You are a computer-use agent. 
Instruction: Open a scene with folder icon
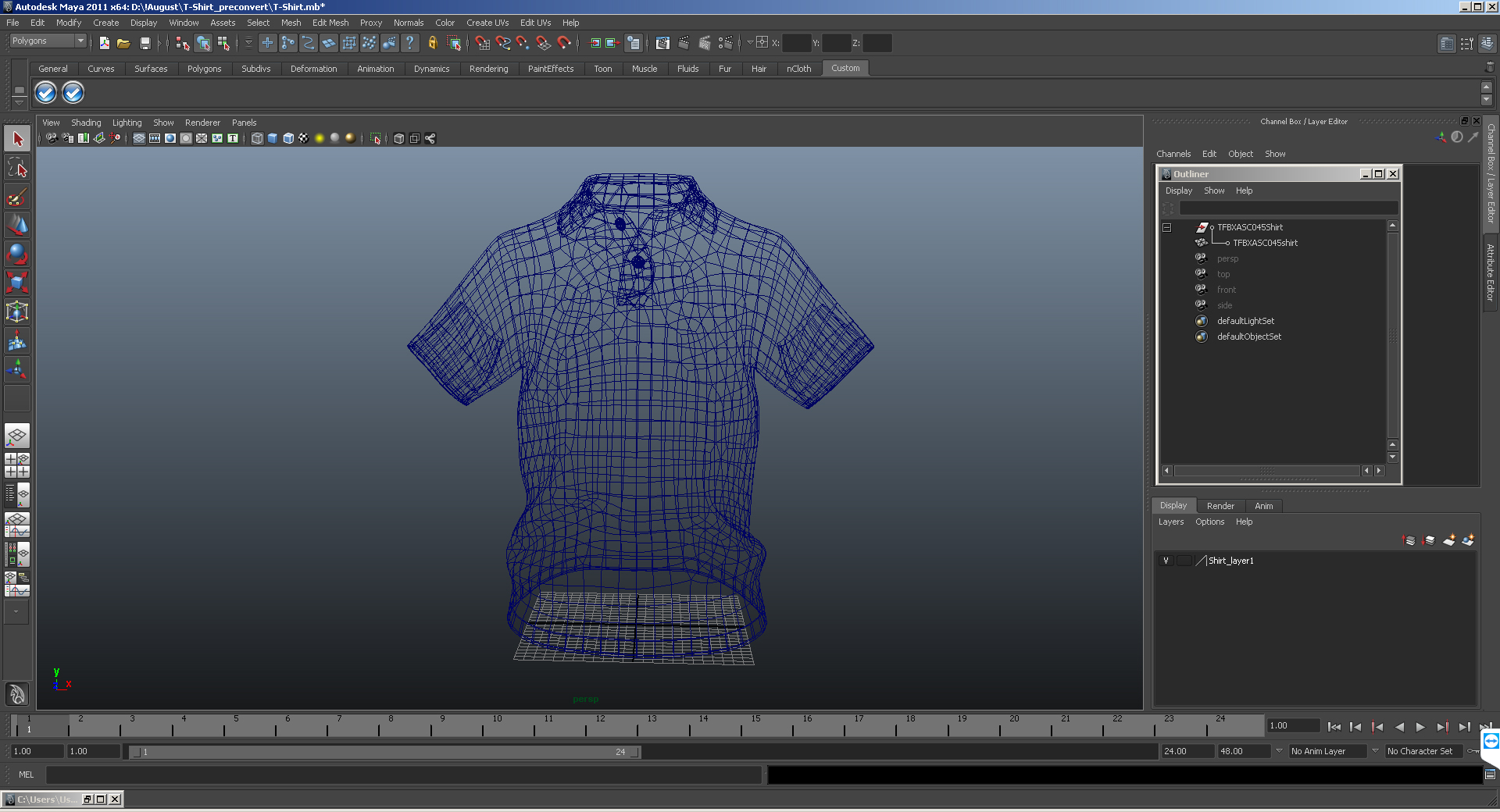123,43
